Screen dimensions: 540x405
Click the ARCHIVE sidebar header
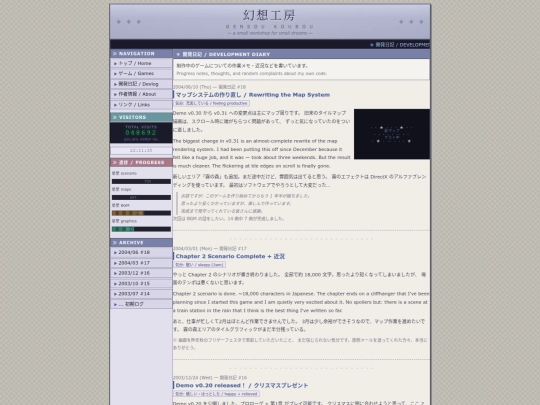point(141,242)
